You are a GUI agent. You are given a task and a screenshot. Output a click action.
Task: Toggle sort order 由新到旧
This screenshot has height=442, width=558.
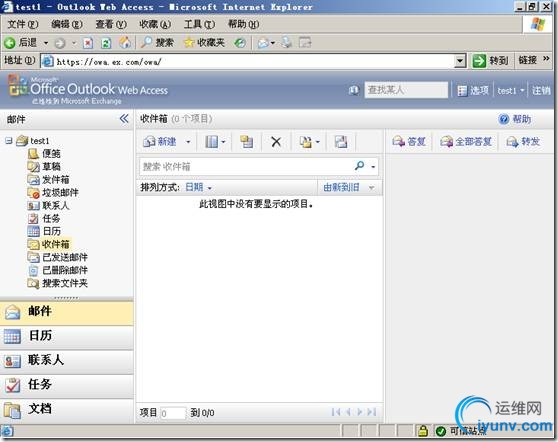[349, 187]
